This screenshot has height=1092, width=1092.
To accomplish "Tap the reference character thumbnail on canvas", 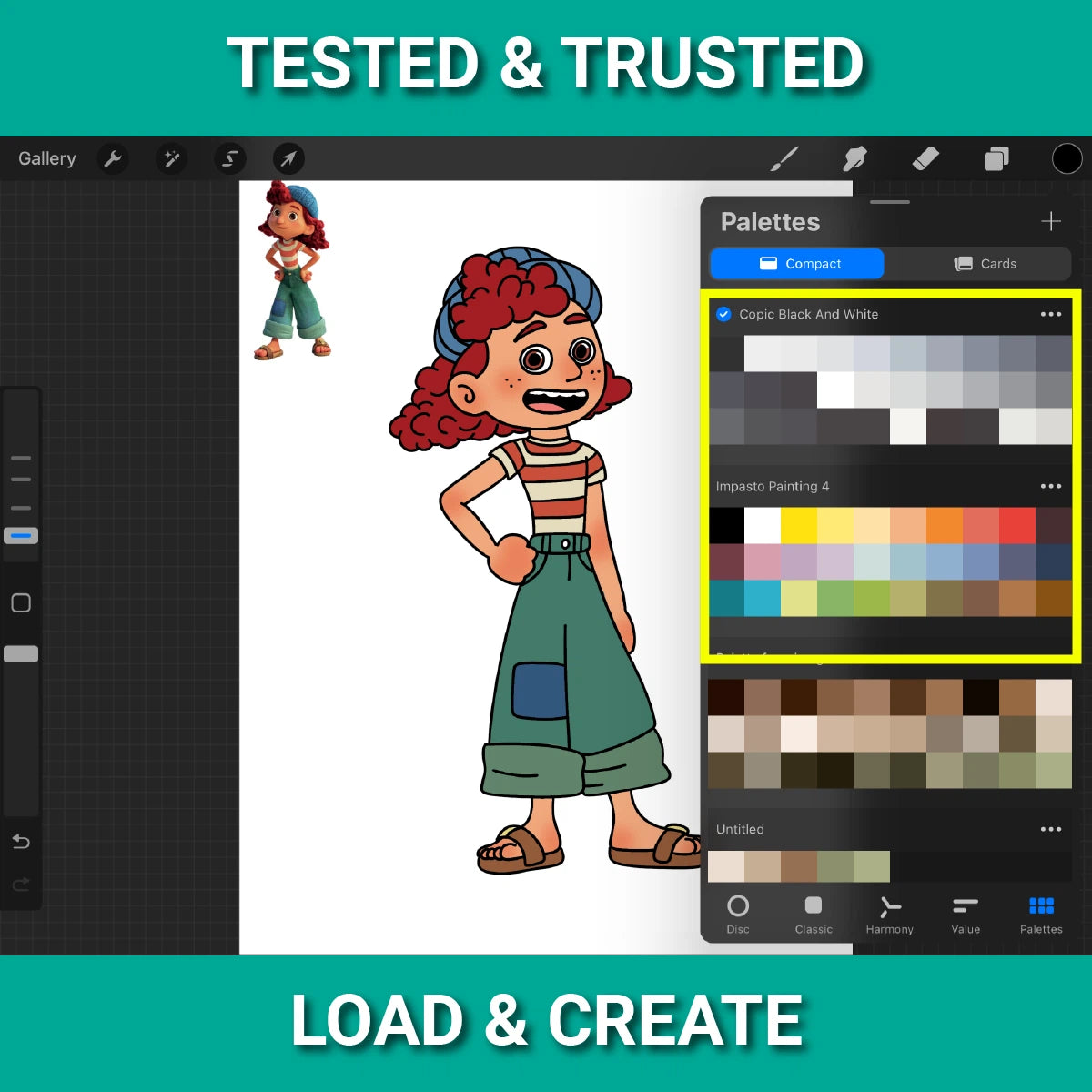I will (292, 270).
